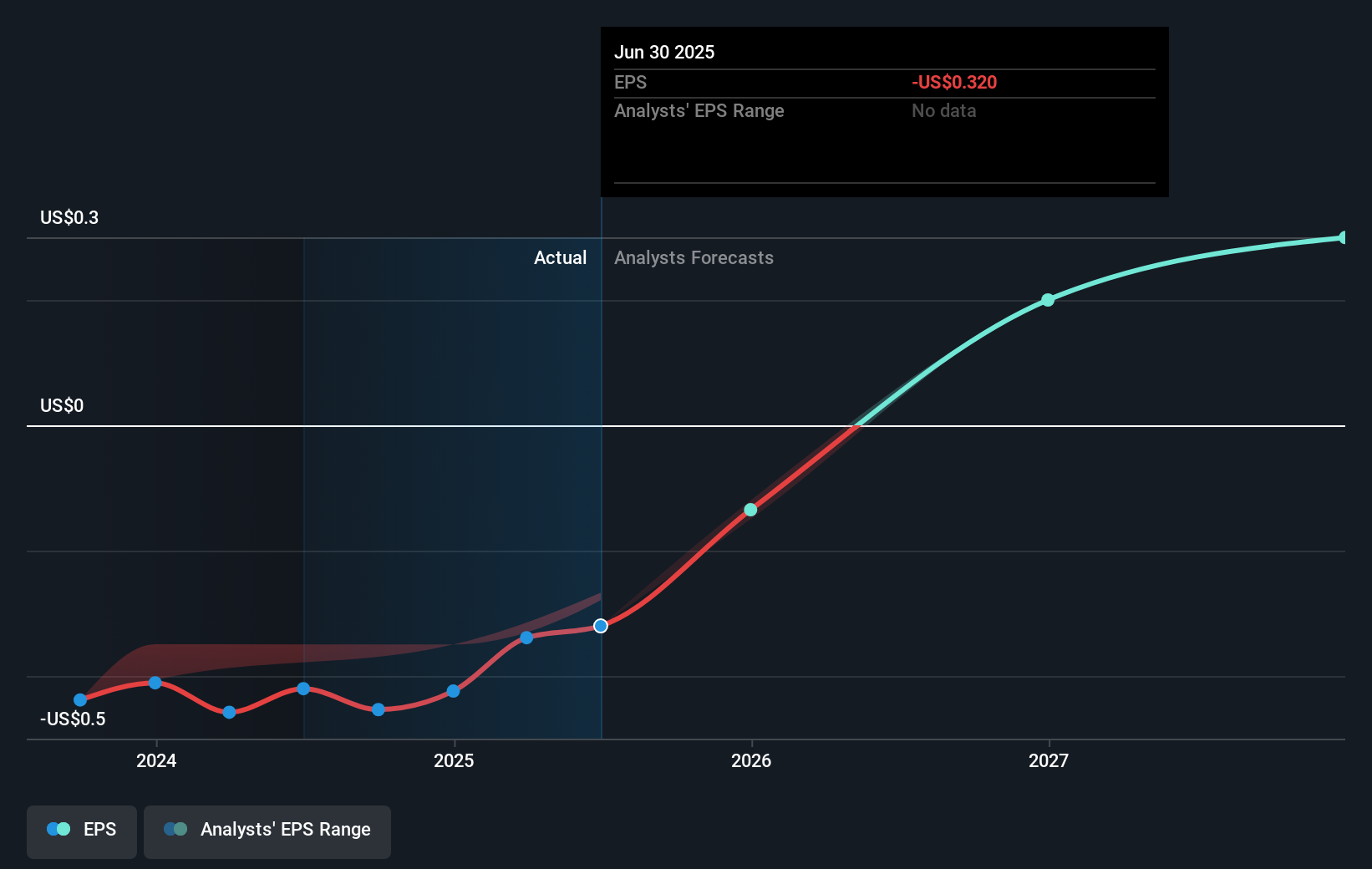Toggle the Analysts' EPS Range legend
Screen dimensions: 1372x869
(267, 831)
